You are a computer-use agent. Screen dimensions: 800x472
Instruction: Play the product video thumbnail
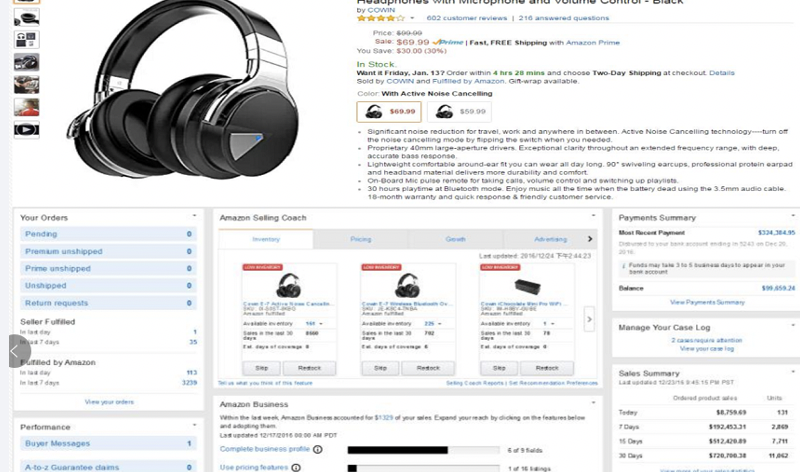tap(27, 130)
